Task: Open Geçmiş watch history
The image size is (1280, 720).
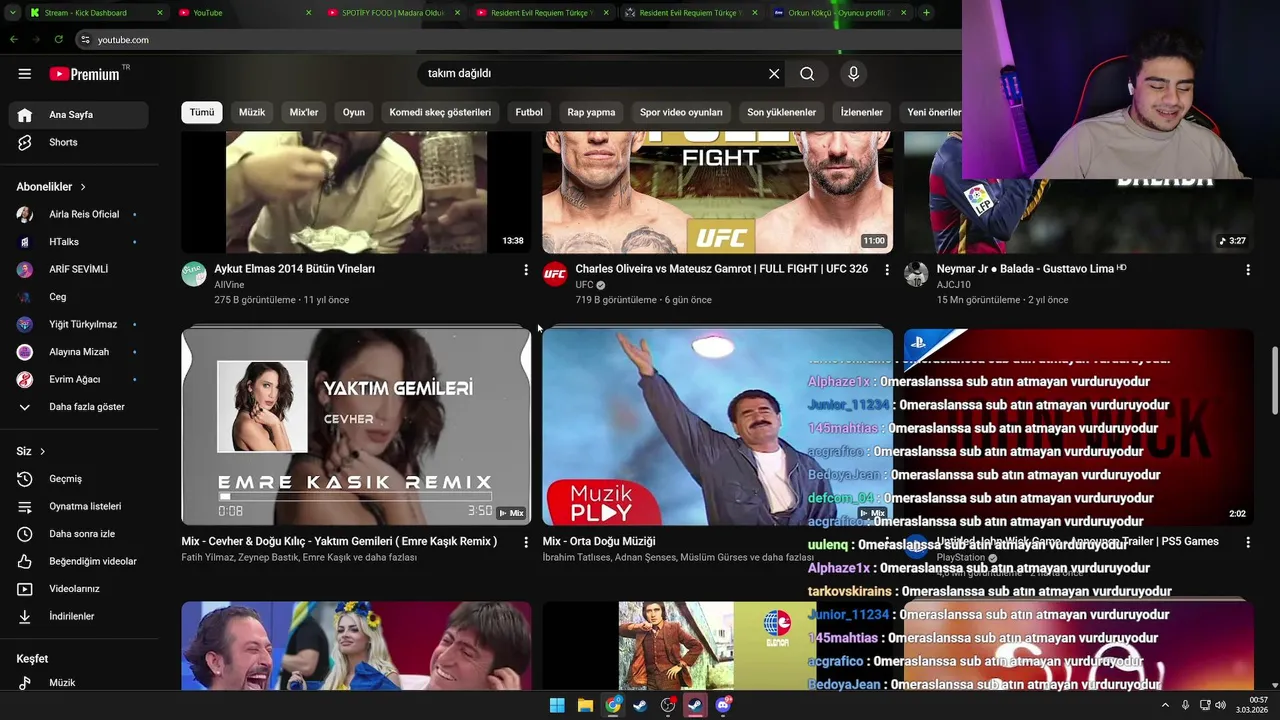Action: tap(78, 479)
